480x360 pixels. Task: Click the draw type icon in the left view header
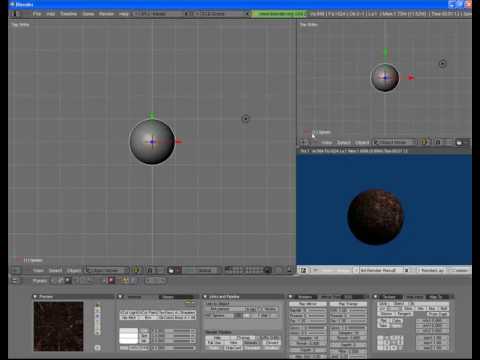coord(136,270)
